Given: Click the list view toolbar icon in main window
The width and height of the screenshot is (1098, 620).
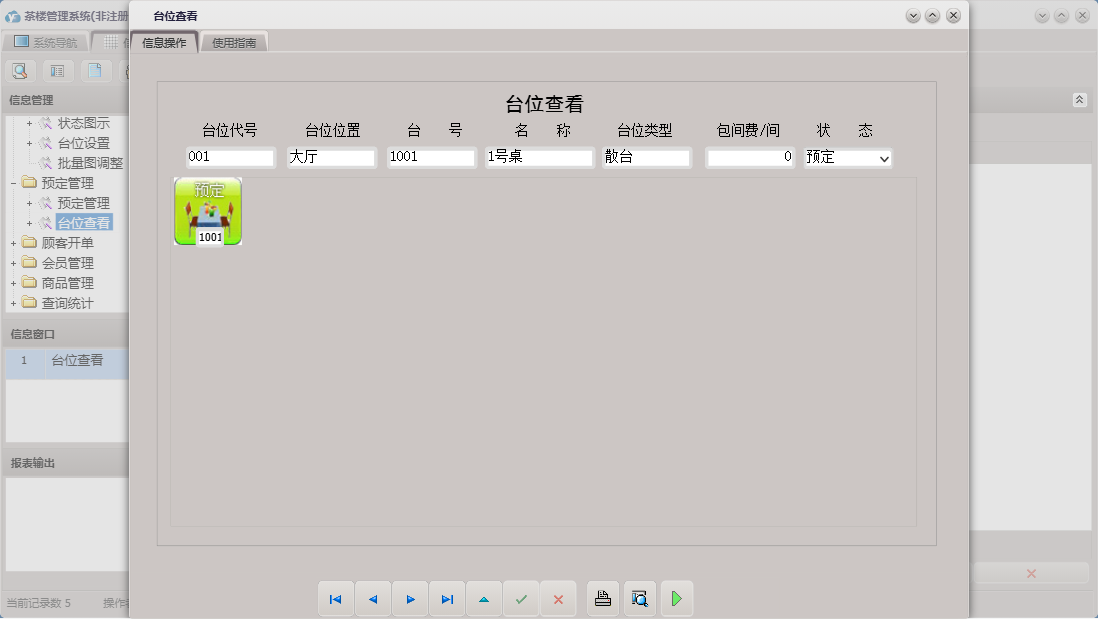Looking at the screenshot, I should pyautogui.click(x=57, y=71).
